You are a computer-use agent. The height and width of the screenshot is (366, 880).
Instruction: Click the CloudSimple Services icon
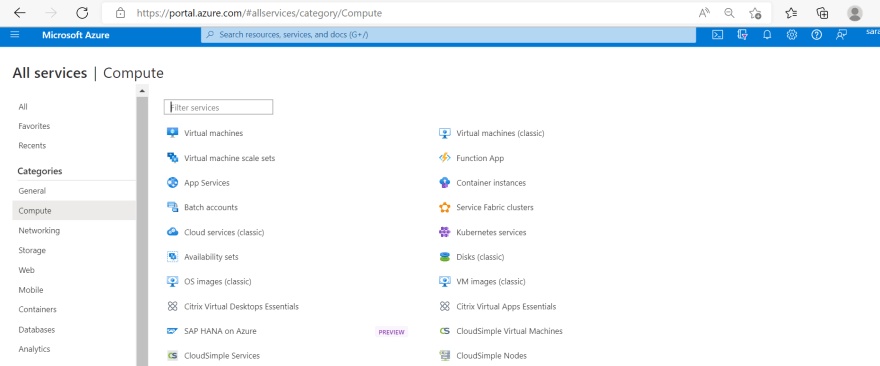pyautogui.click(x=172, y=355)
